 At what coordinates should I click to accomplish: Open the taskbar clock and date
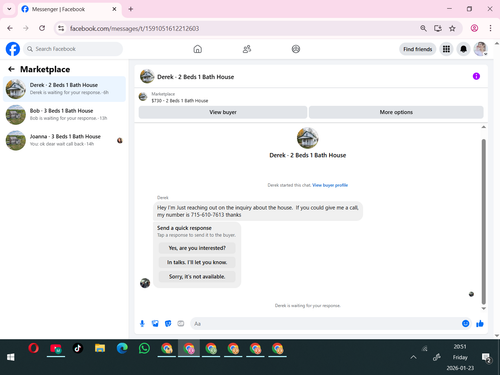coord(460,357)
